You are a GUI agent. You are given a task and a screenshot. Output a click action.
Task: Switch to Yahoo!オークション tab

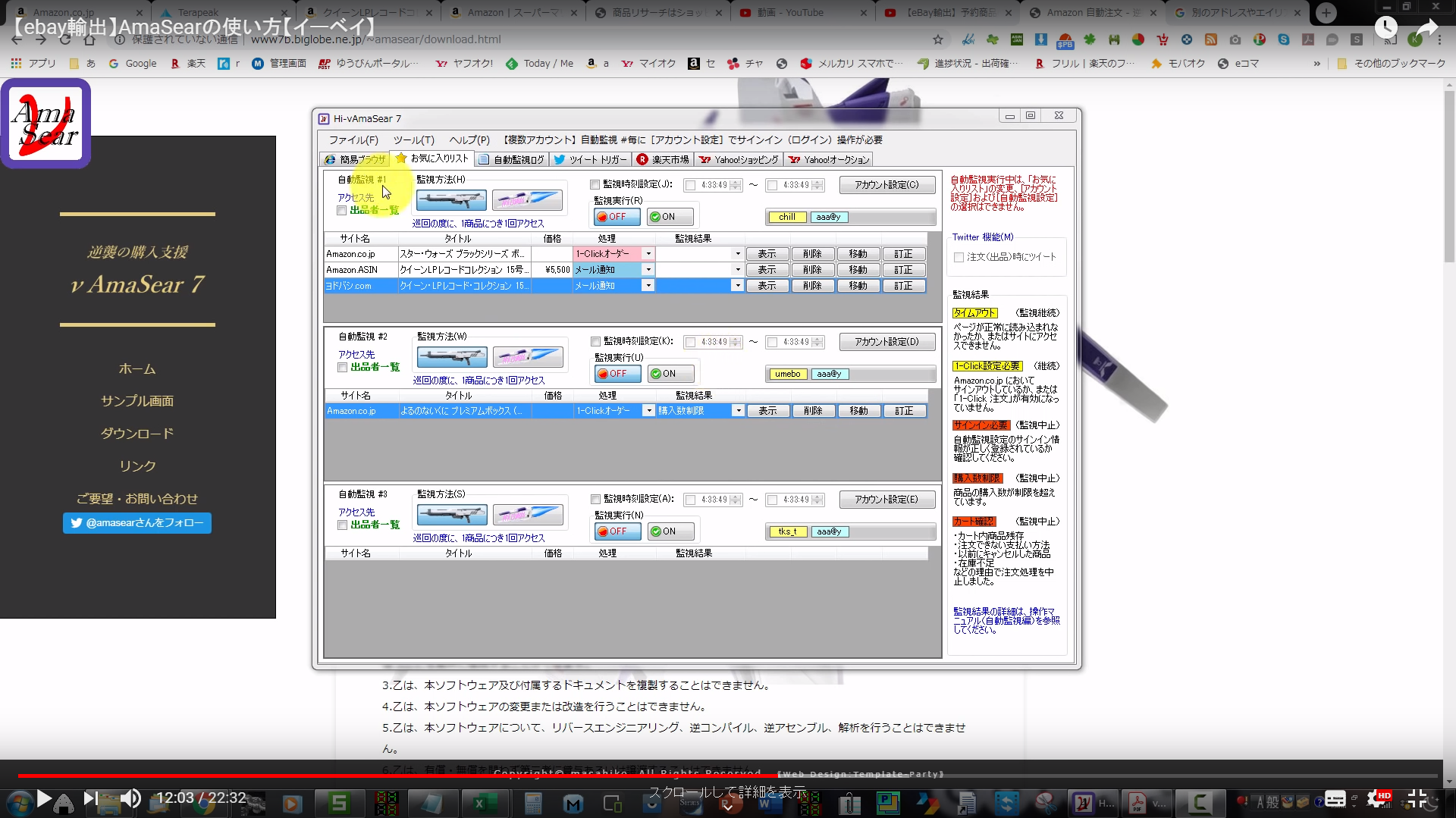(x=829, y=159)
